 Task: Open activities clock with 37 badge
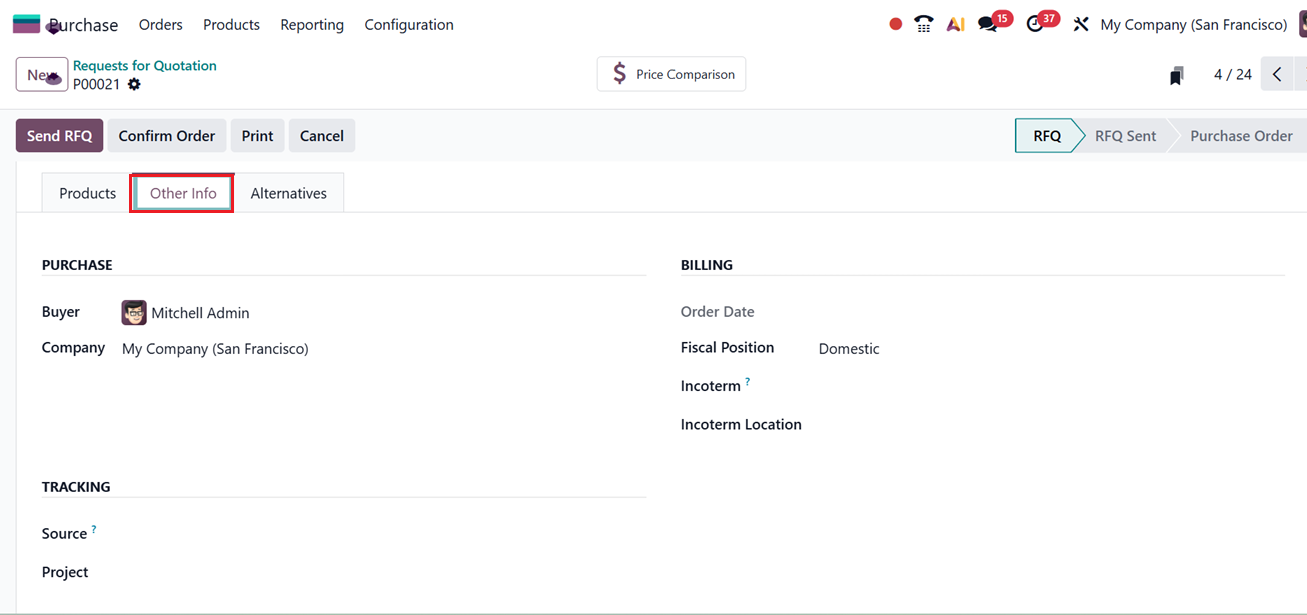1036,24
